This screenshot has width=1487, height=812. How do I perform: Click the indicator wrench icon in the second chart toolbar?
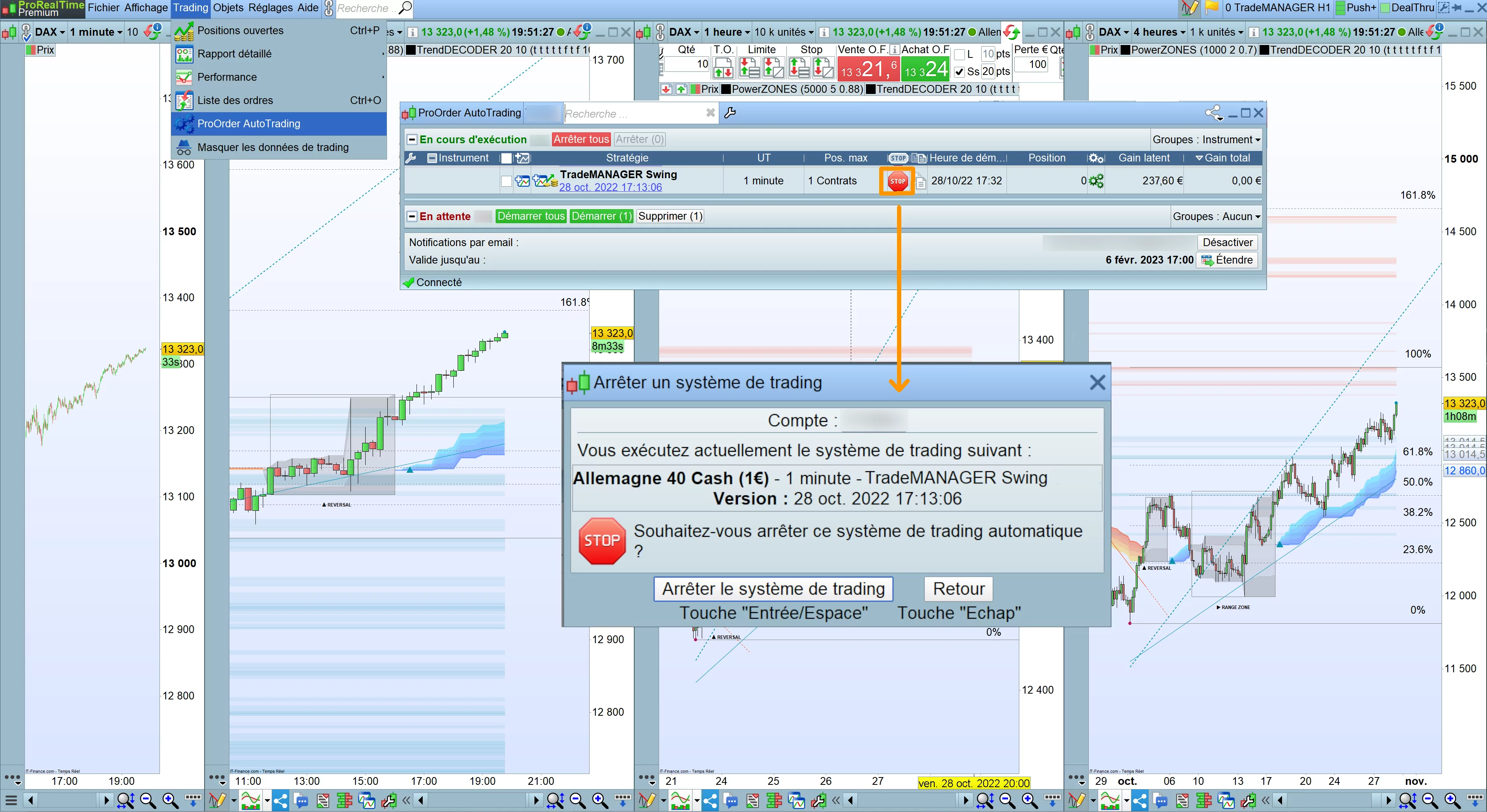pyautogui.click(x=389, y=800)
